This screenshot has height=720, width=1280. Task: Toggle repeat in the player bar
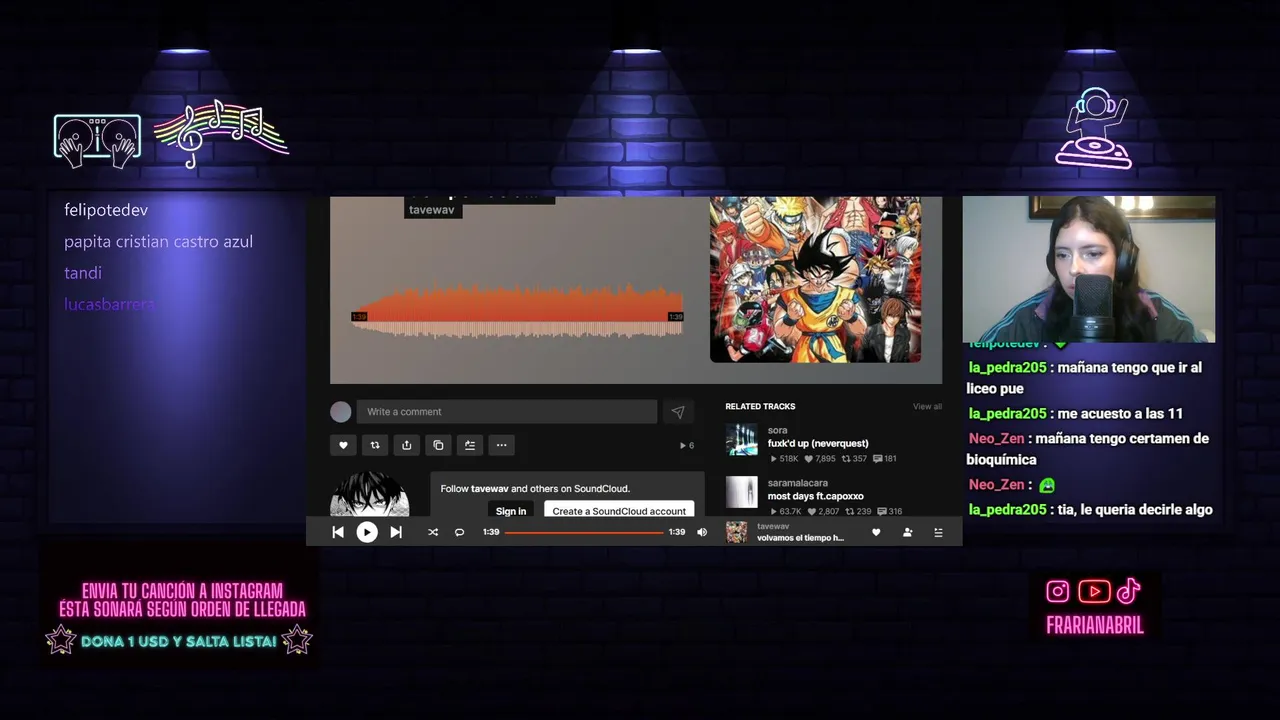[x=459, y=532]
